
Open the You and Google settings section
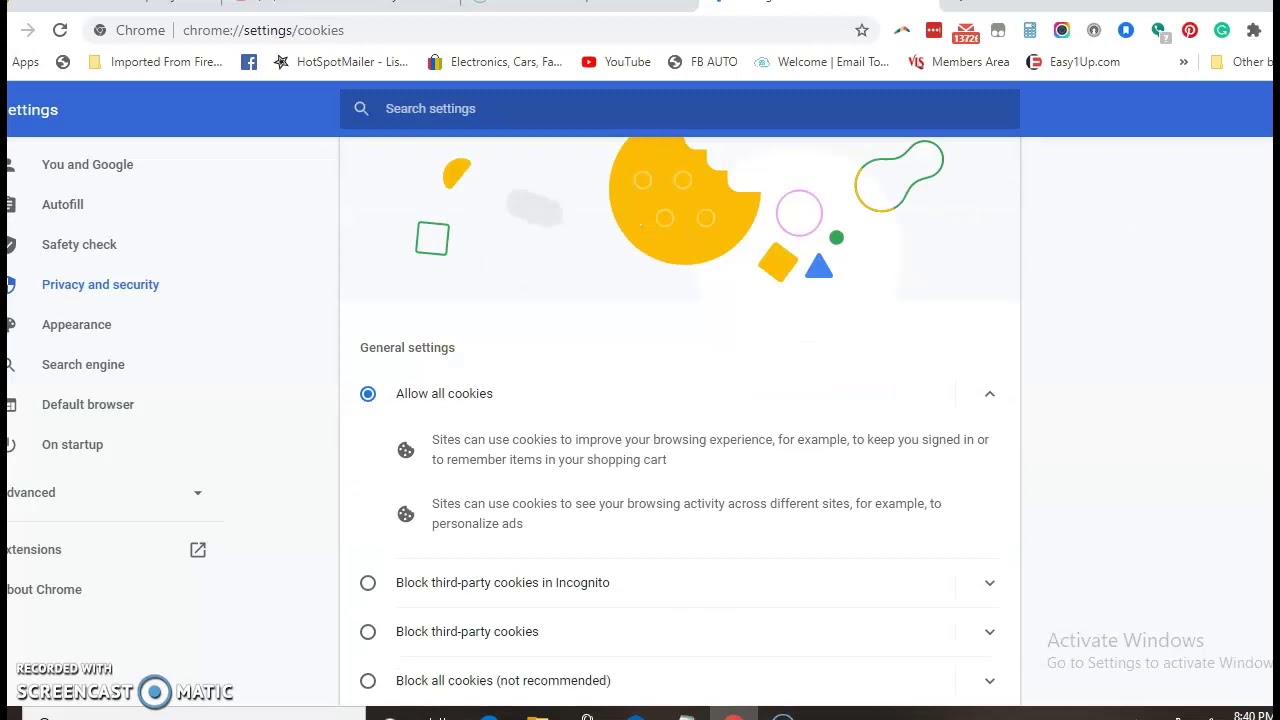pos(87,164)
